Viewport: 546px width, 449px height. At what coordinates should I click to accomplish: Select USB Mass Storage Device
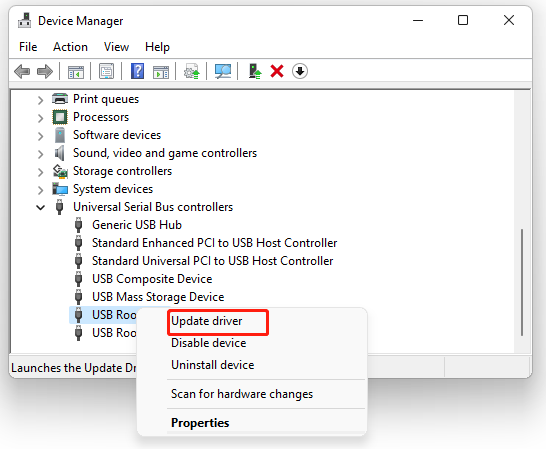tap(158, 297)
